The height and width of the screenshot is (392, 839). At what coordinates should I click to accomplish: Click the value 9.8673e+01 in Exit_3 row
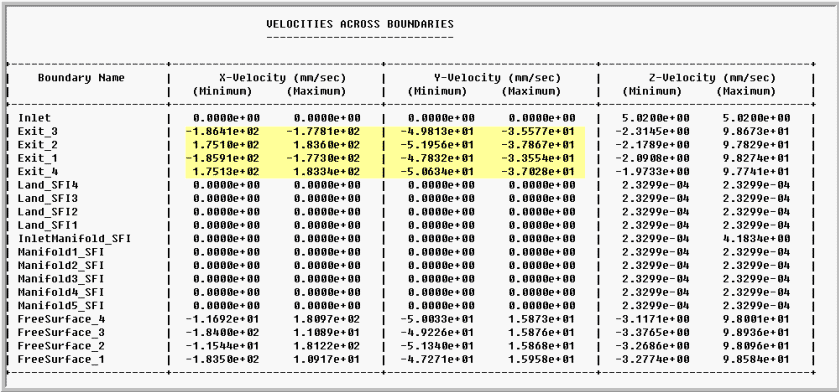coord(757,132)
